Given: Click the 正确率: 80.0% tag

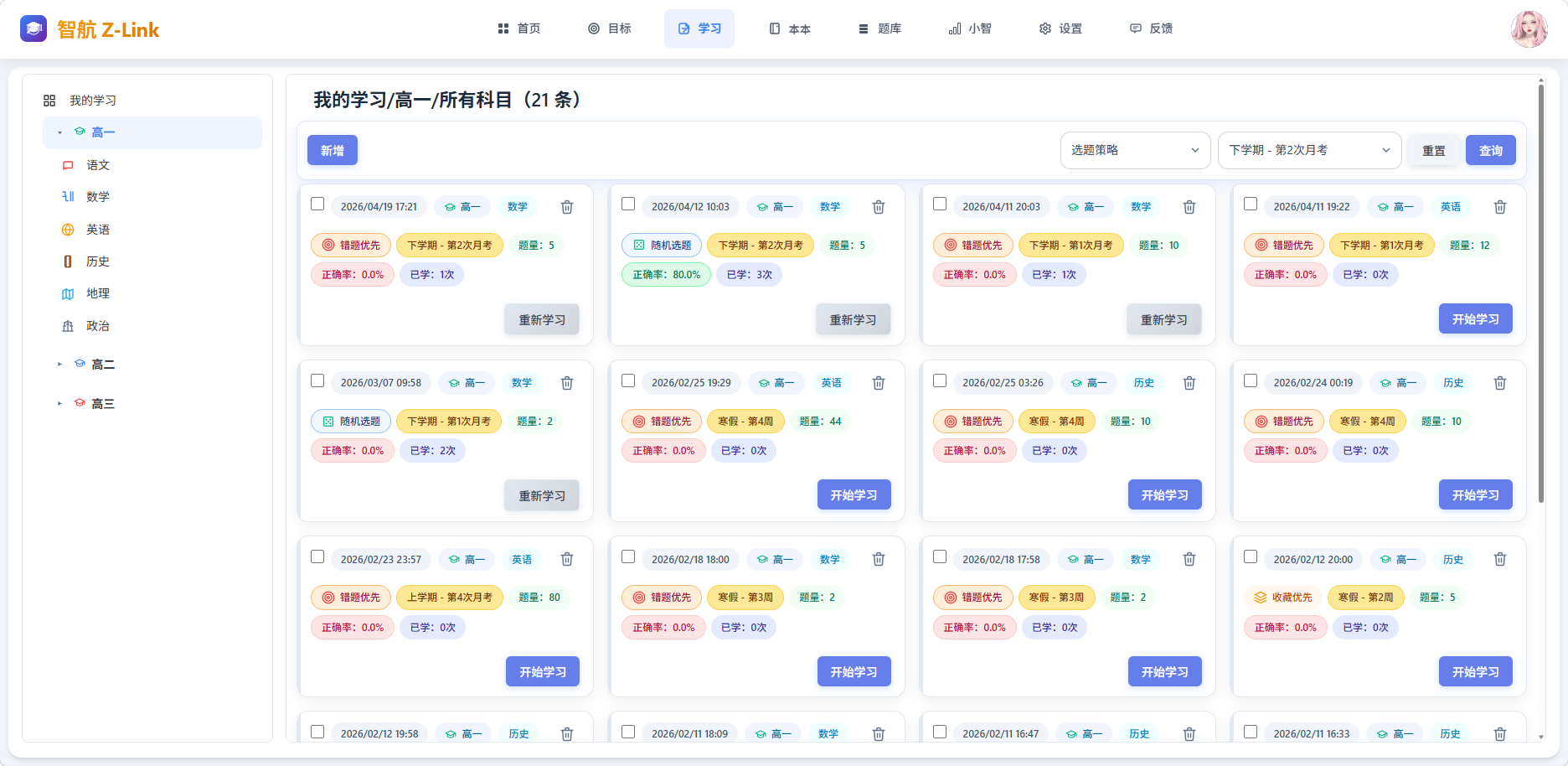Looking at the screenshot, I should pyautogui.click(x=666, y=275).
